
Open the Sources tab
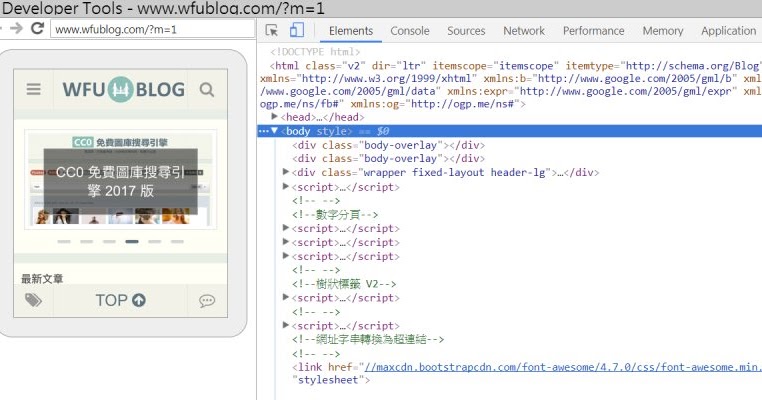pyautogui.click(x=466, y=31)
